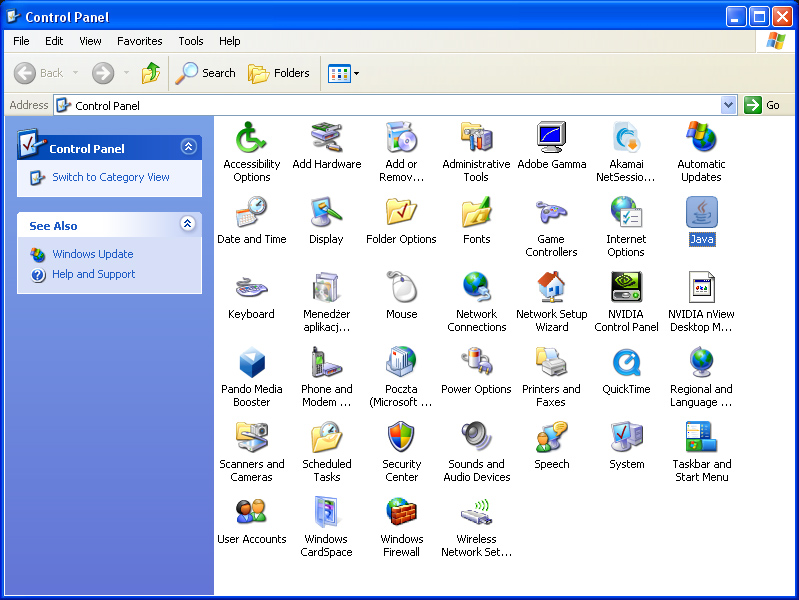Screen dimensions: 799x600
Task: Open Network Connections icon
Action: (x=476, y=288)
